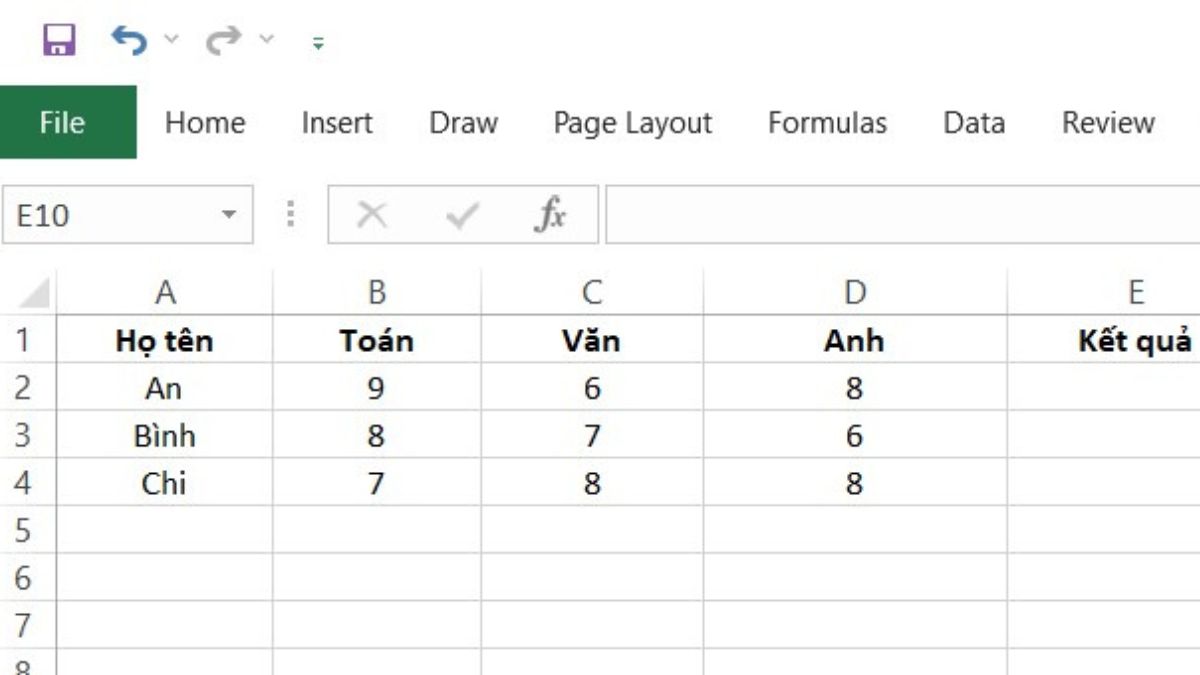
Task: Switch to the Page Layout tab
Action: tap(633, 123)
